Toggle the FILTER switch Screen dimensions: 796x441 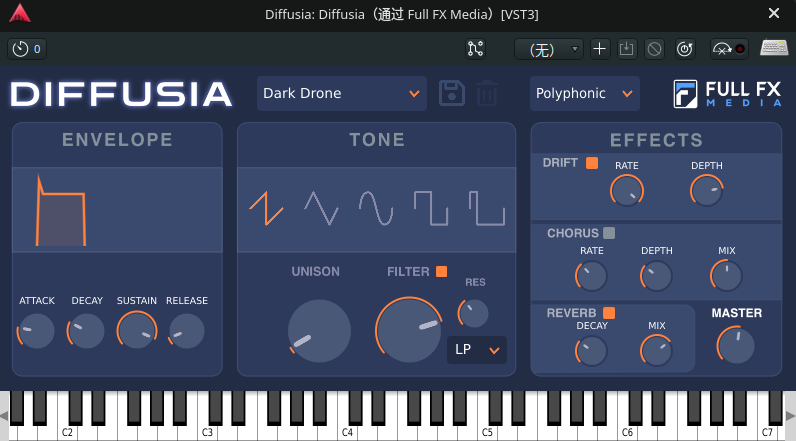click(441, 272)
